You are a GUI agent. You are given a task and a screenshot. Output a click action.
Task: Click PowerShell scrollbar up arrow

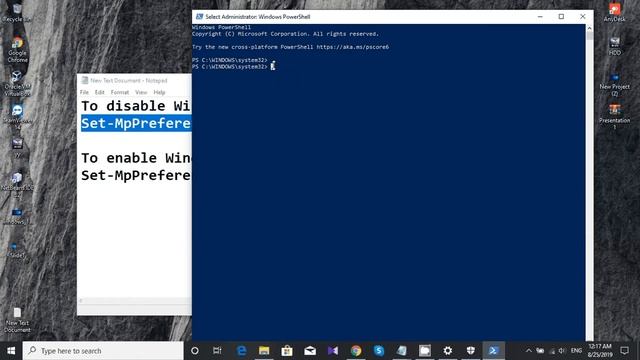pyautogui.click(x=589, y=28)
